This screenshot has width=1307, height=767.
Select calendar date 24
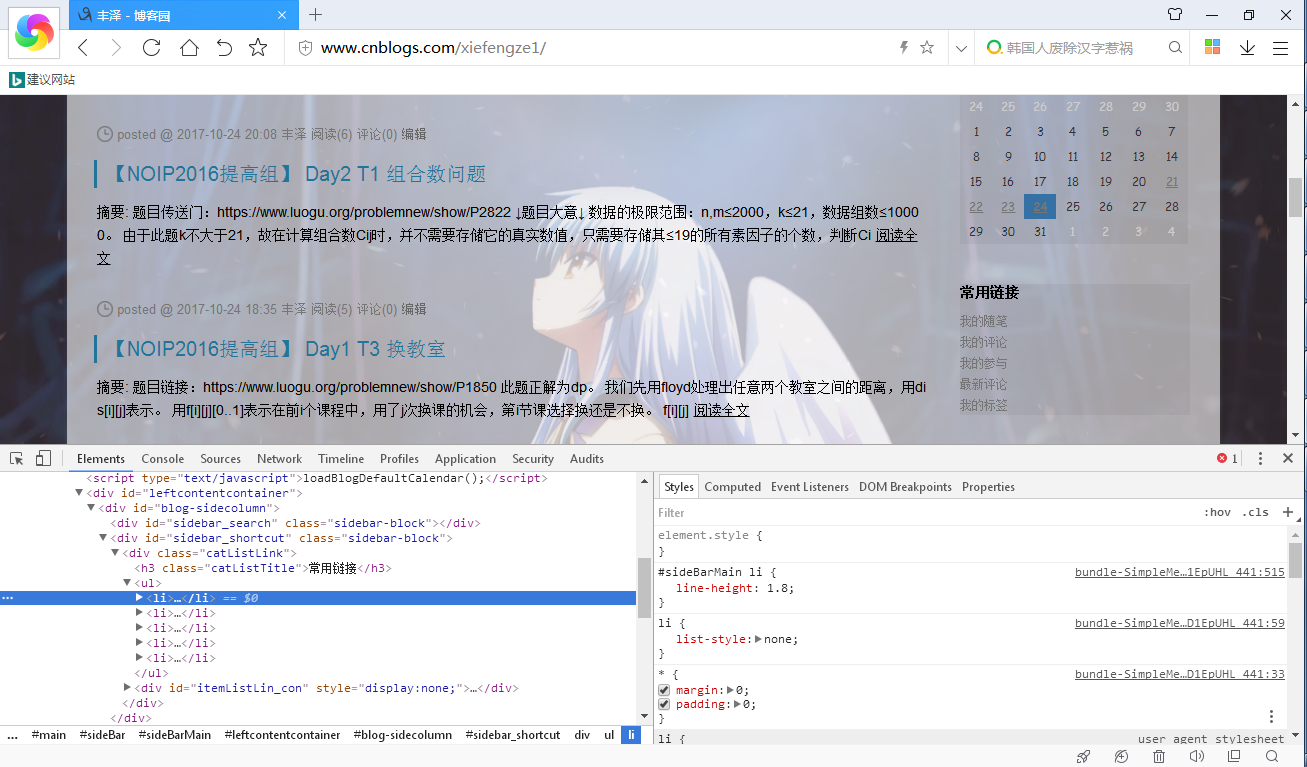[x=1040, y=207]
